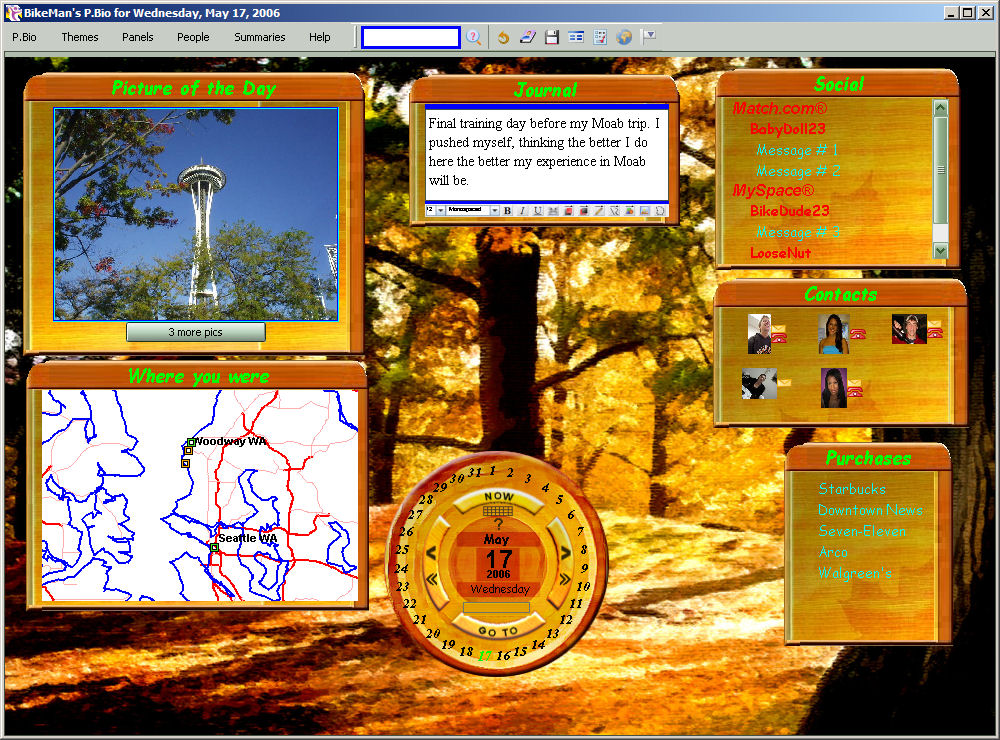1000x740 pixels.
Task: Open the checklist icon in toolbar
Action: 600,37
